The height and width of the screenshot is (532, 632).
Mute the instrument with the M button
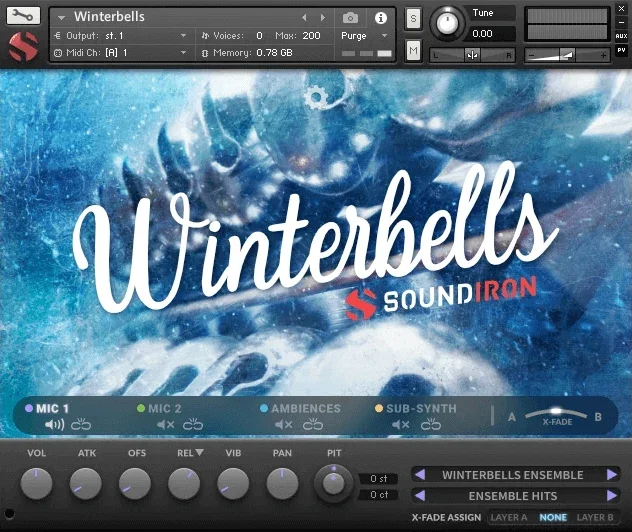click(x=413, y=50)
